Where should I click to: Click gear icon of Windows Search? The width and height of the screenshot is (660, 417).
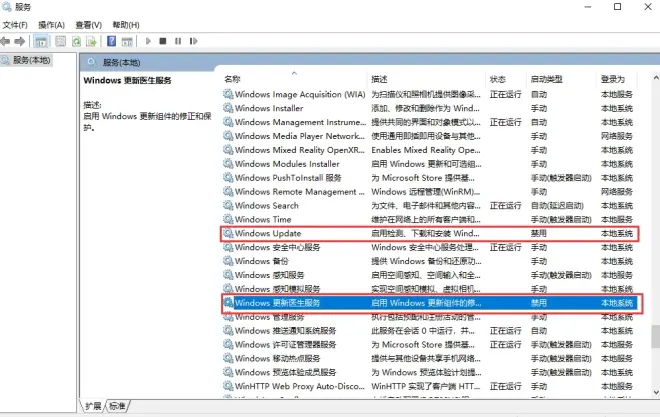point(228,205)
